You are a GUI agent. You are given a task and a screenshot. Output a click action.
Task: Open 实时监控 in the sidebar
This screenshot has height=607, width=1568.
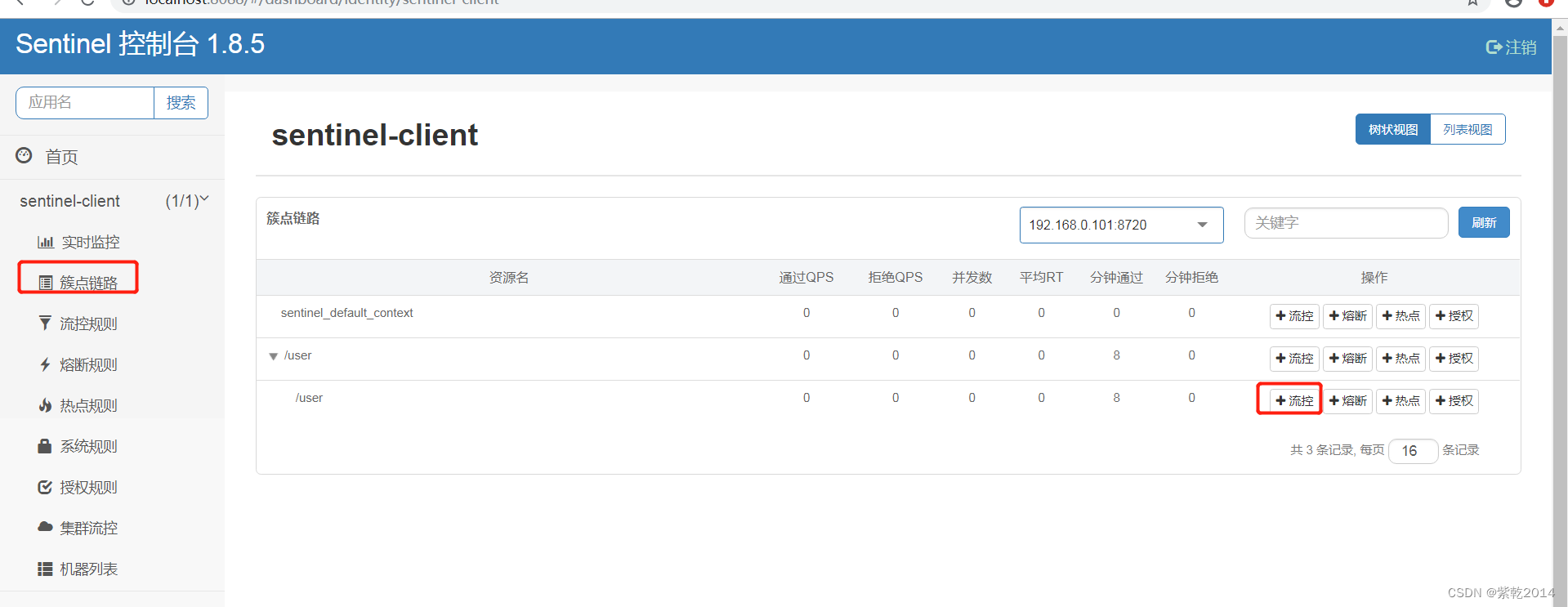[x=91, y=242]
